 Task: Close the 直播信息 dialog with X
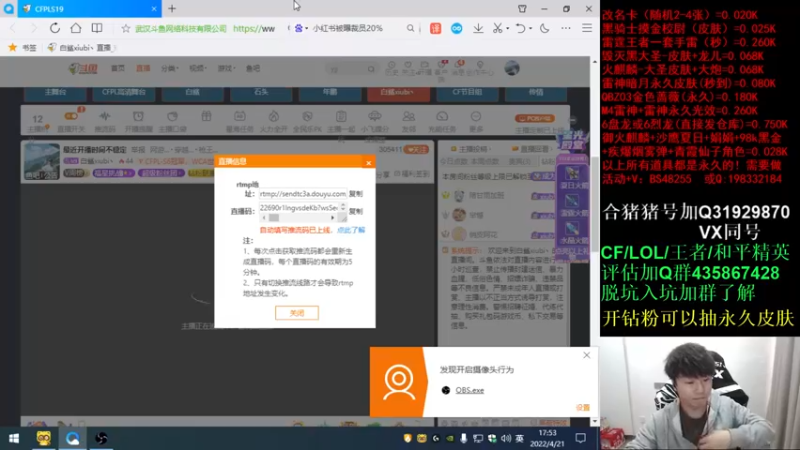click(368, 163)
